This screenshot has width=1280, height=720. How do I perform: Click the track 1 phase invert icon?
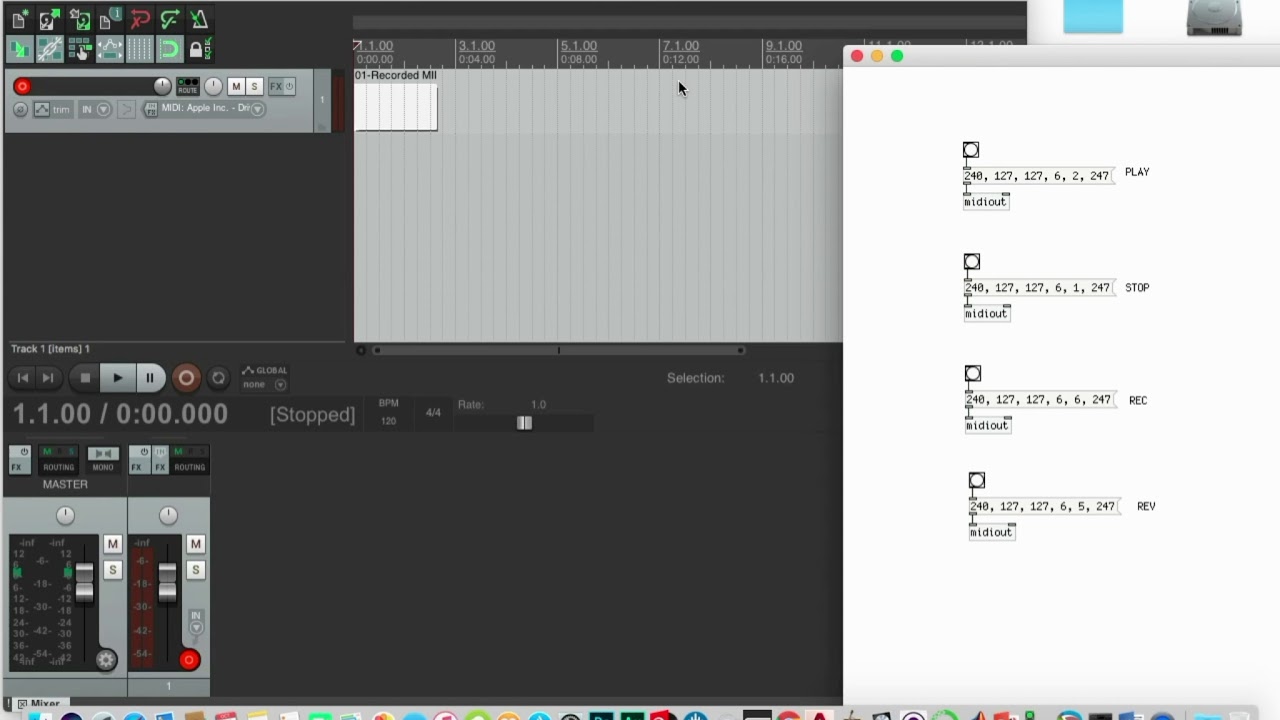[20, 109]
